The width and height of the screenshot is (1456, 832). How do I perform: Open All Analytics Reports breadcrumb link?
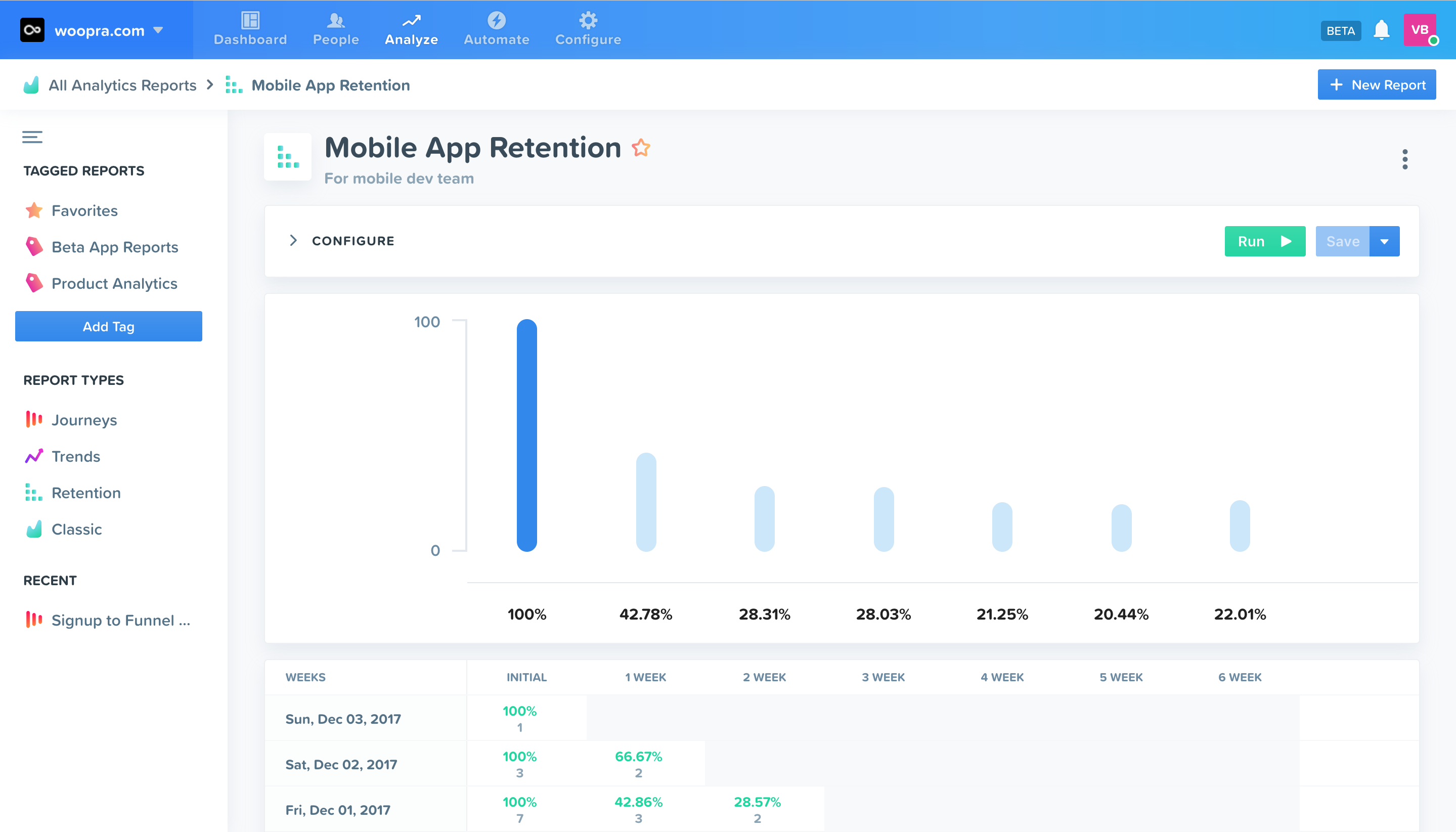[x=122, y=85]
